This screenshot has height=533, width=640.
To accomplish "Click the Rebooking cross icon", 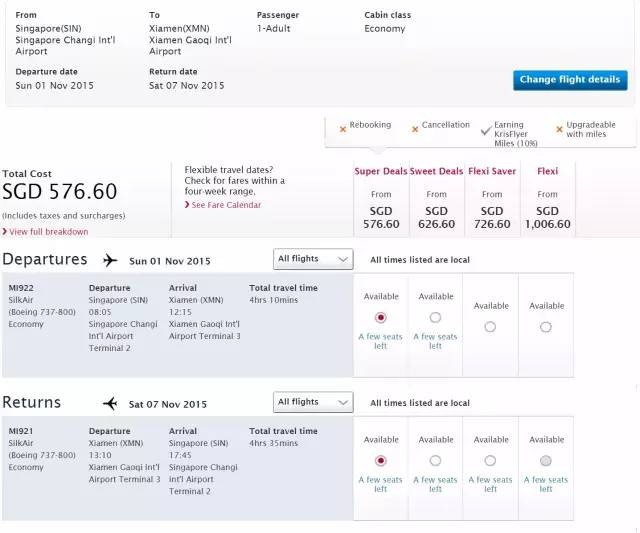I will [343, 129].
